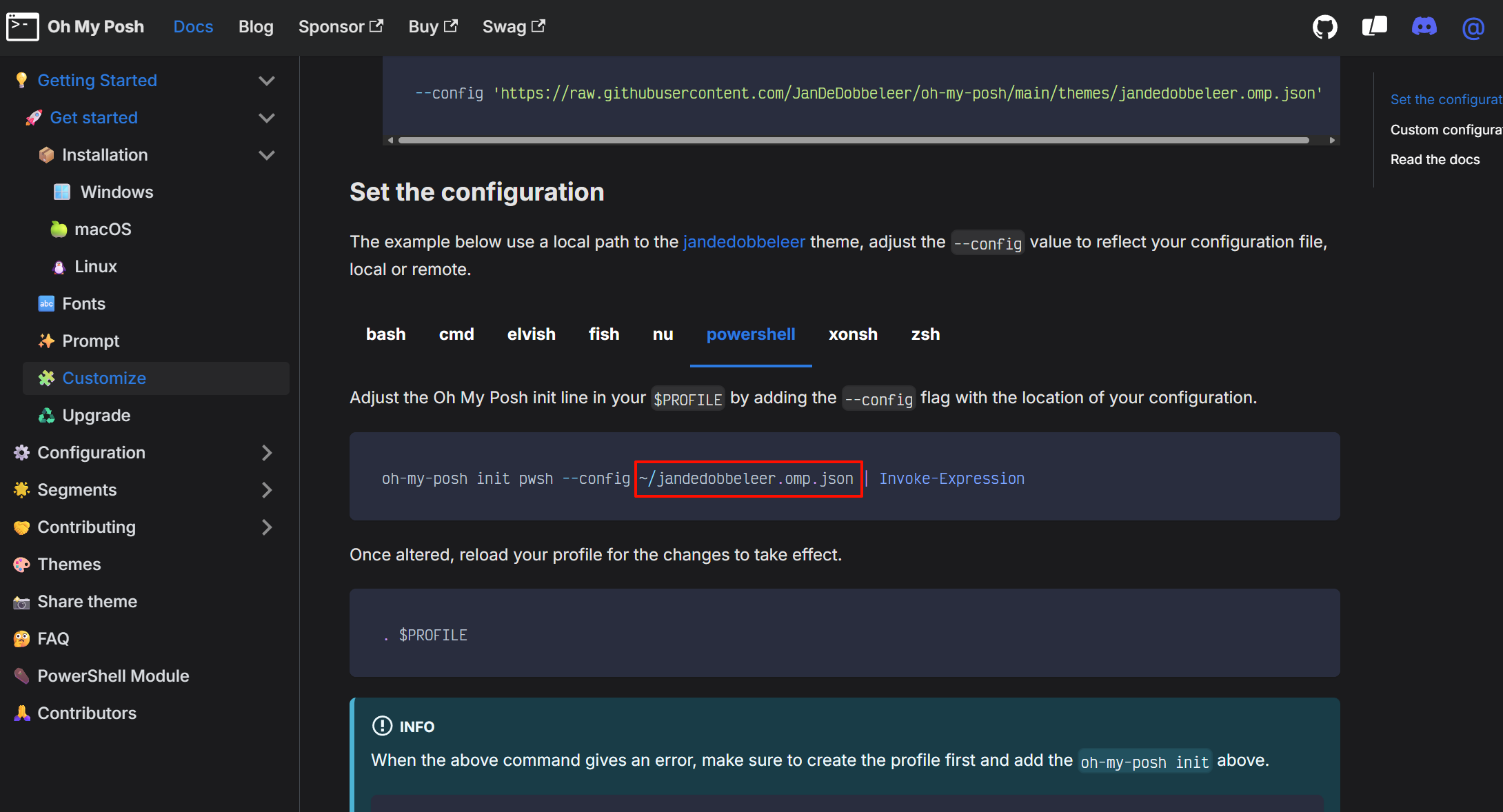Expand the Segments section chevron

click(x=267, y=490)
